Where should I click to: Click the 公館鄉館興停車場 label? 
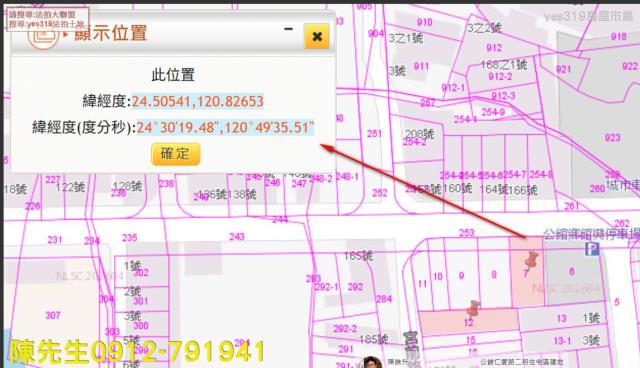(591, 234)
